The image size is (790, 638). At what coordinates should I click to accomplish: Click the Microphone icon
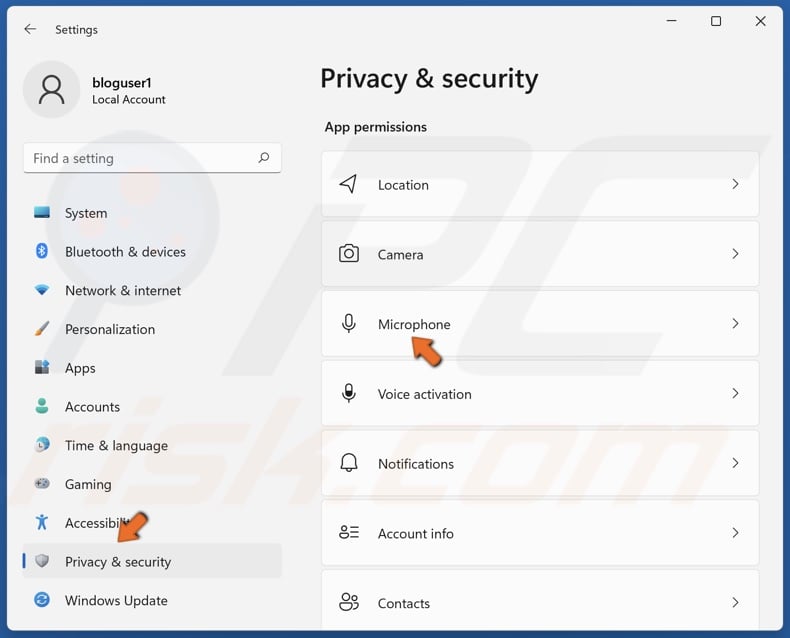(x=349, y=323)
